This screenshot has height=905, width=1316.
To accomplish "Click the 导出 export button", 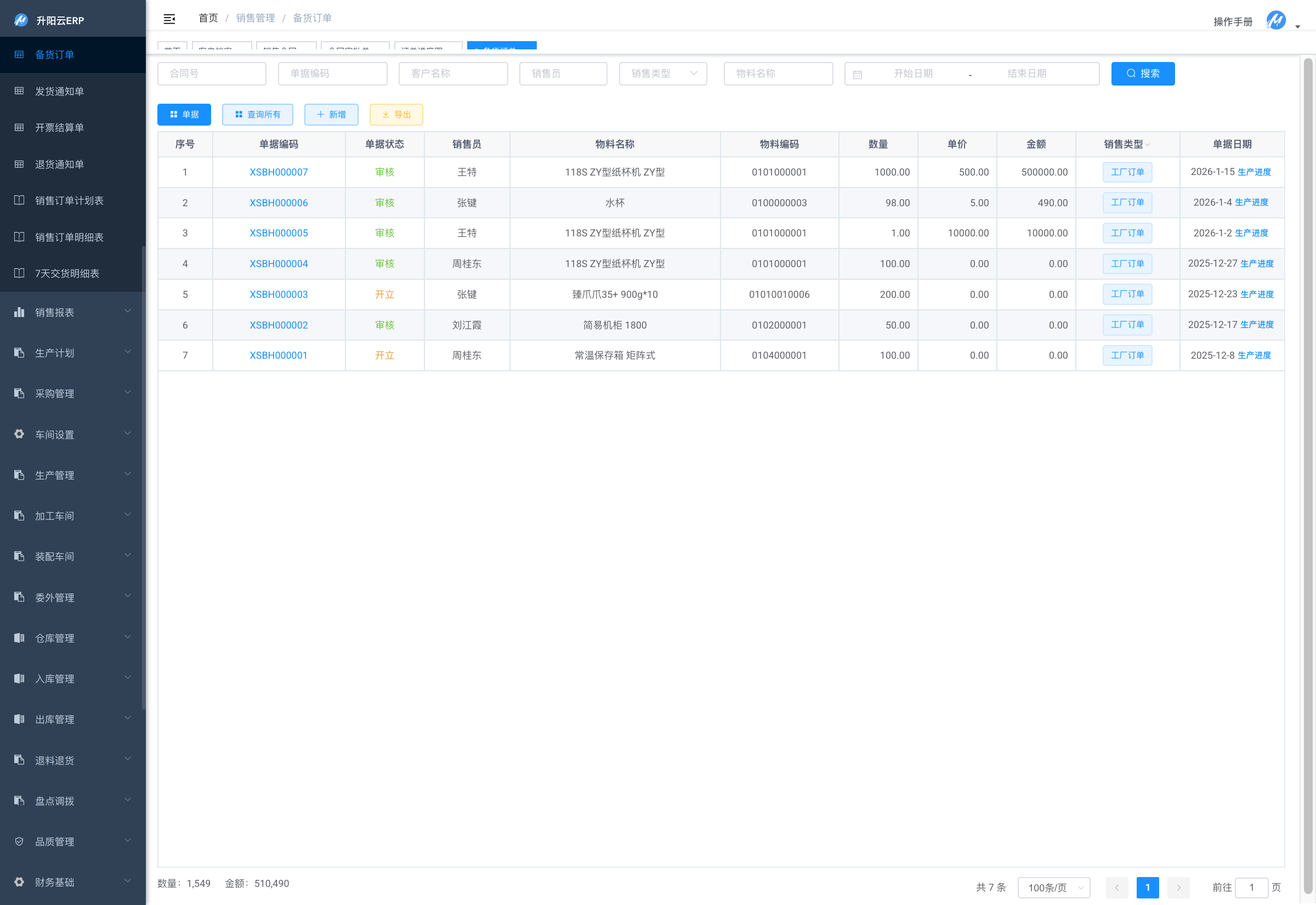I will (x=396, y=115).
